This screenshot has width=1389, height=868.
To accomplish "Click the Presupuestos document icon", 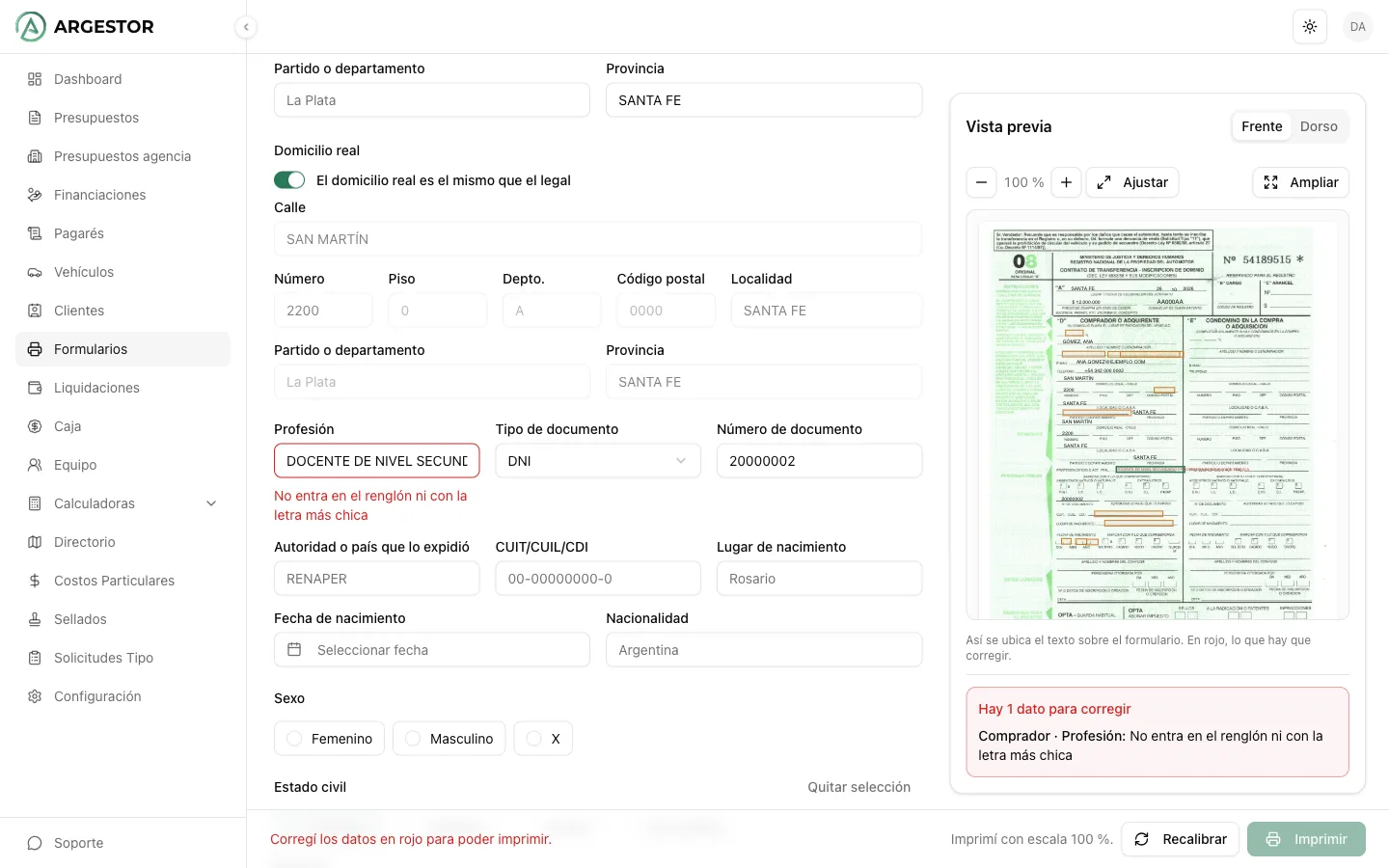I will (x=35, y=118).
